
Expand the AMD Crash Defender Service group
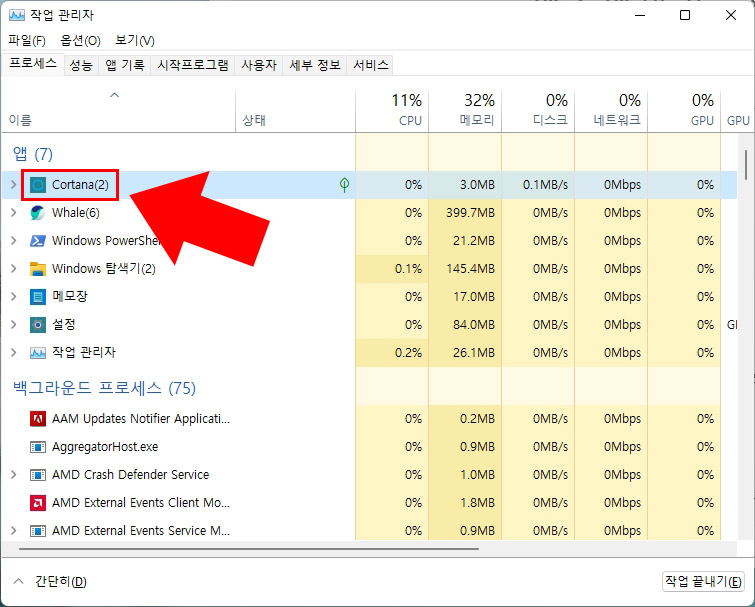pyautogui.click(x=13, y=475)
